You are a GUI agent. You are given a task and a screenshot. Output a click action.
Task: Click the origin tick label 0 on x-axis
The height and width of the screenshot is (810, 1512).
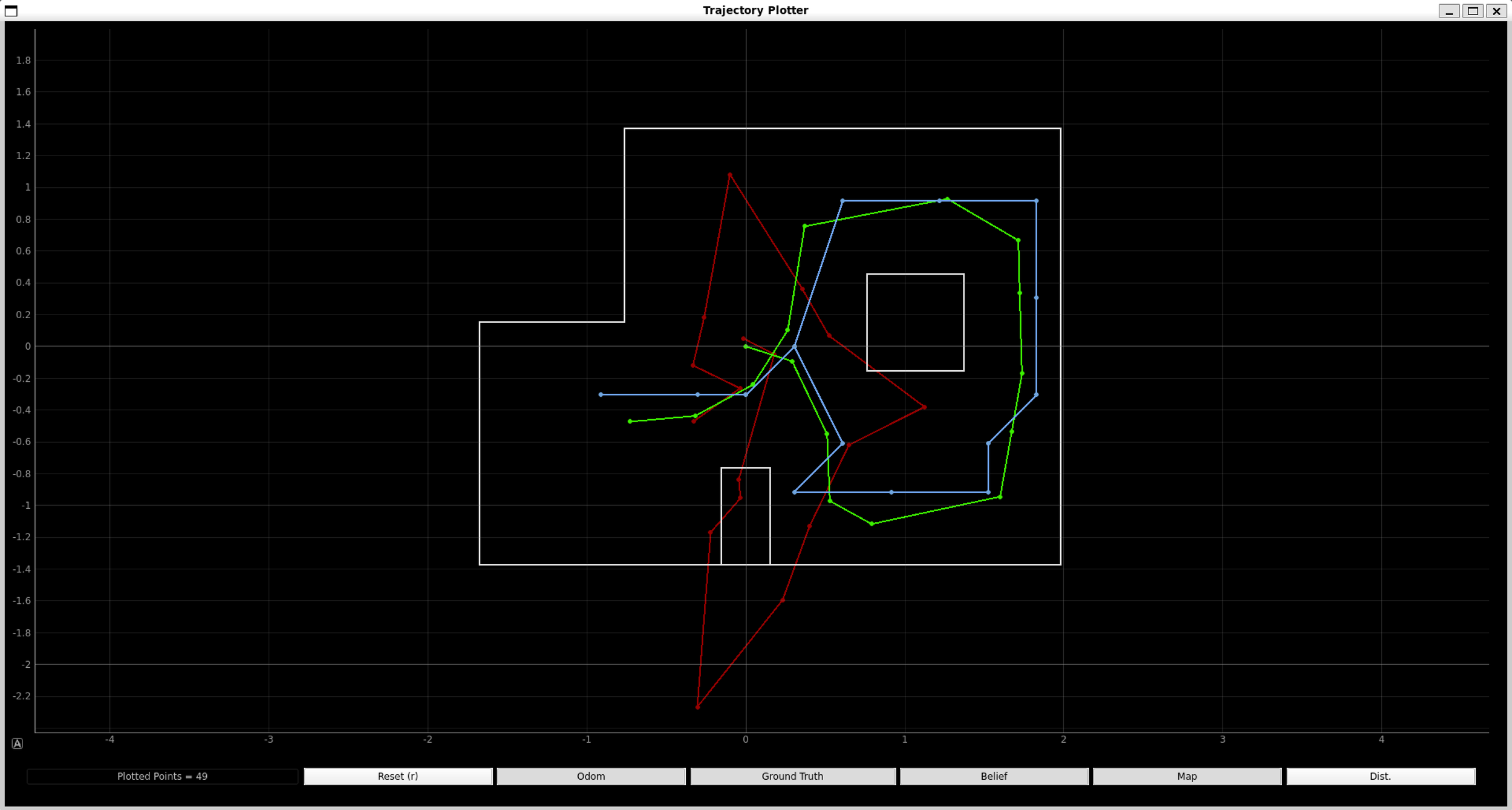pyautogui.click(x=745, y=738)
